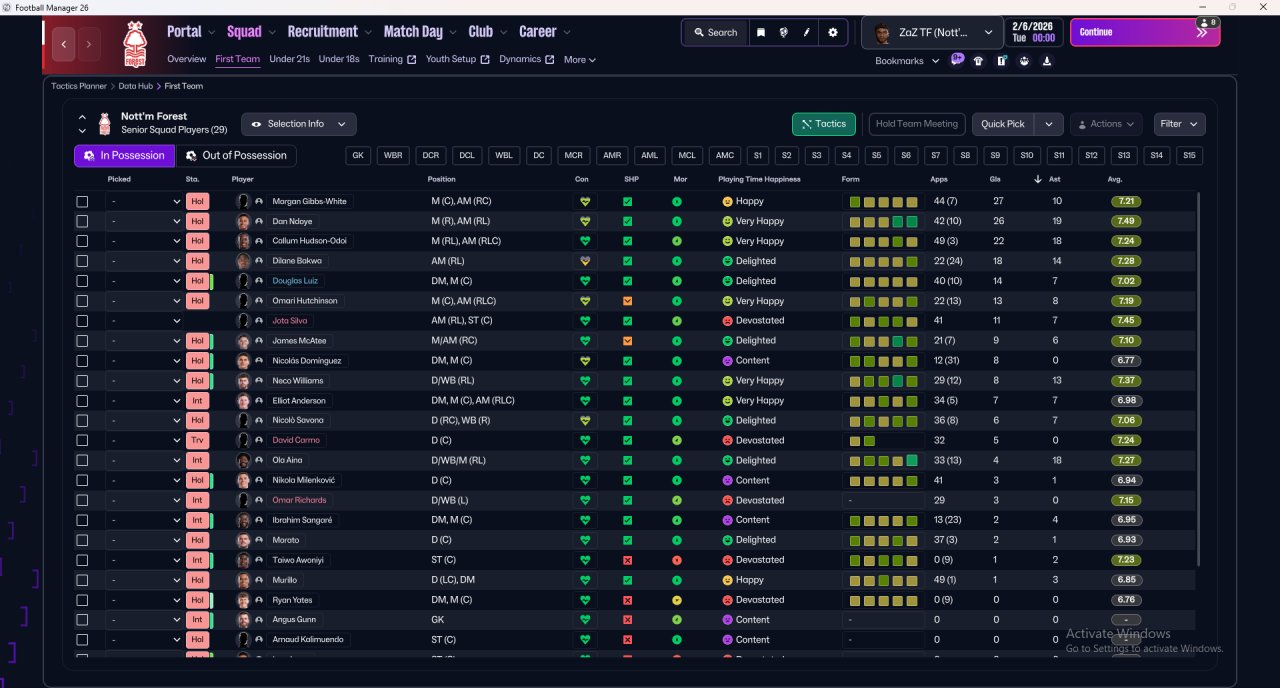
Task: Click the Search field
Action: (x=714, y=32)
